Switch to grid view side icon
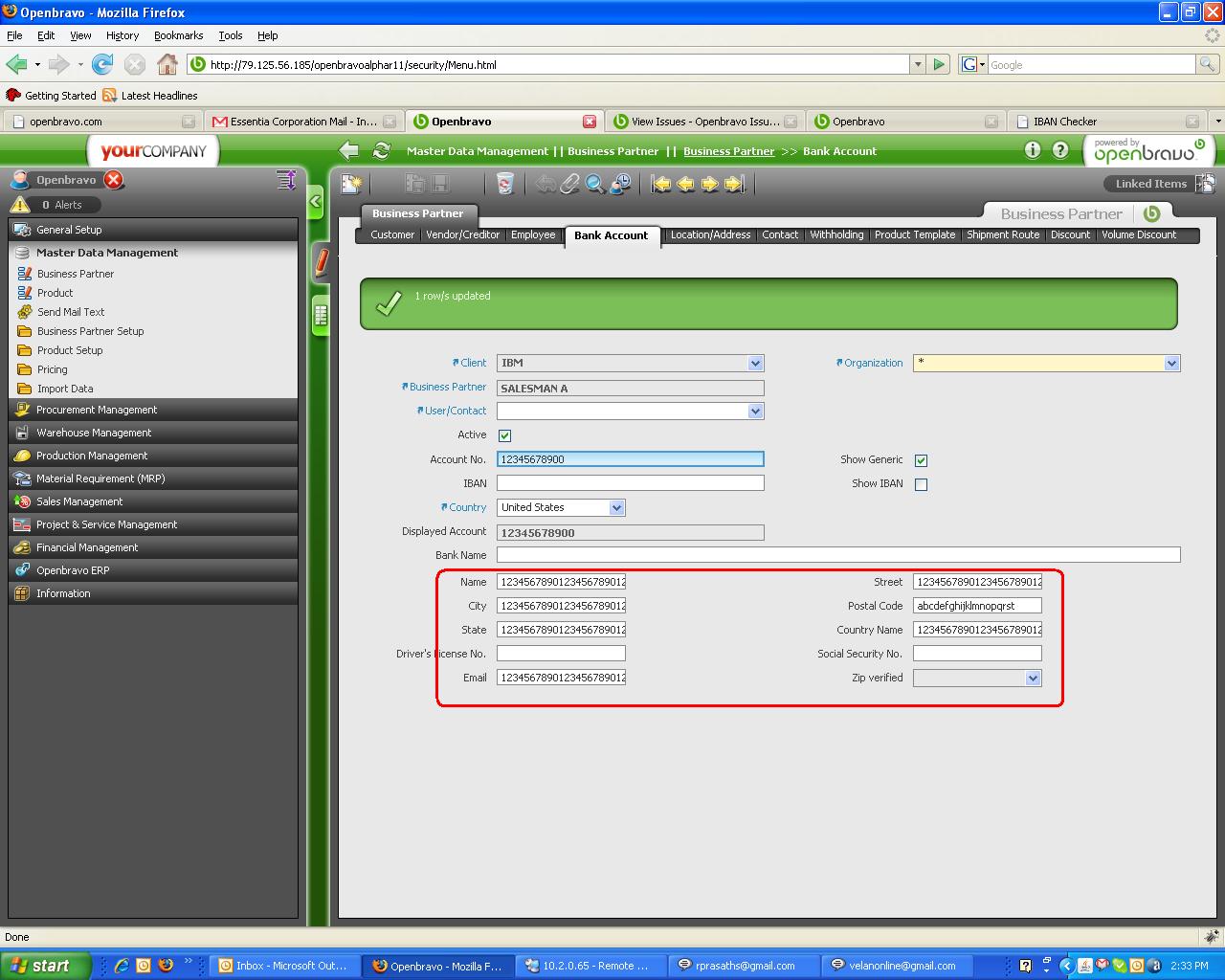The width and height of the screenshot is (1225, 980). point(320,315)
